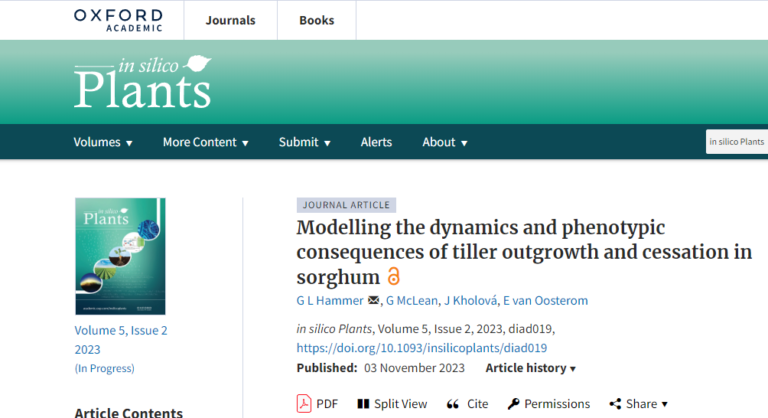
Task: Click the Oxford Academic logo
Action: tap(118, 20)
